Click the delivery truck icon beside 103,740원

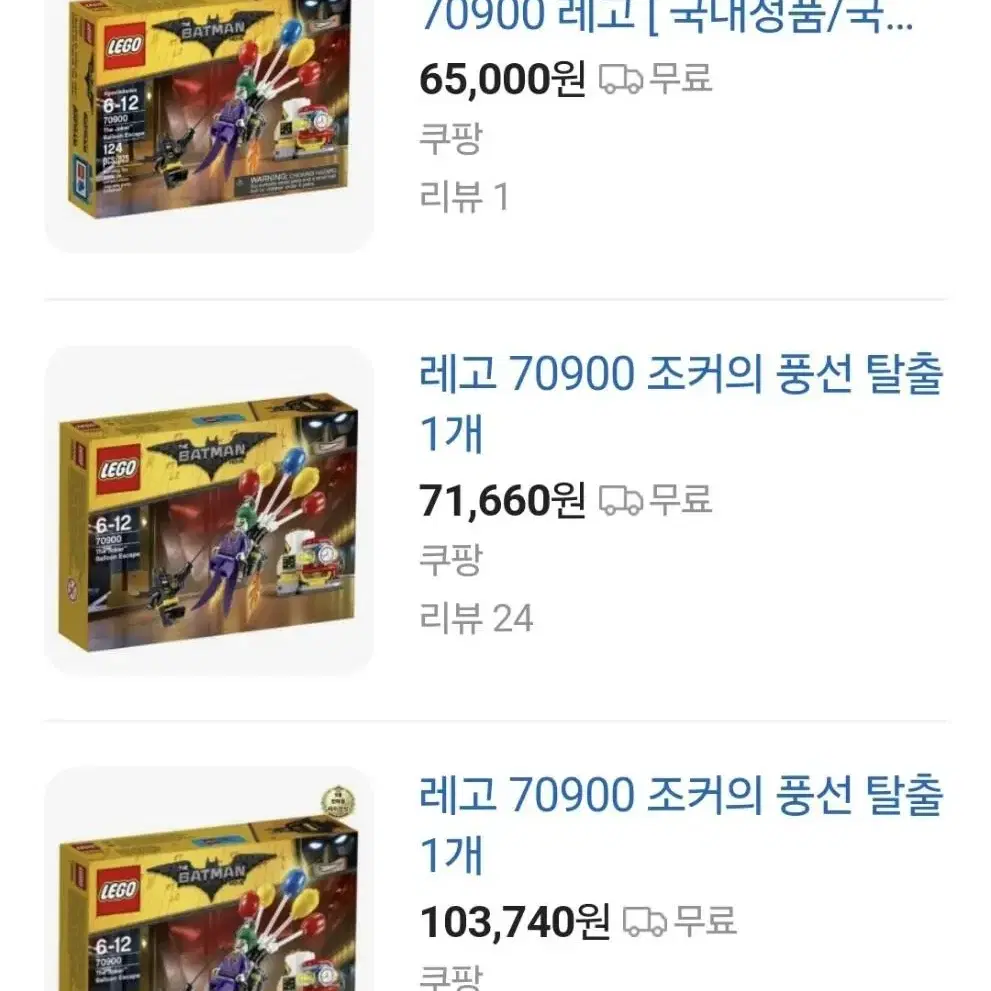click(x=645, y=921)
